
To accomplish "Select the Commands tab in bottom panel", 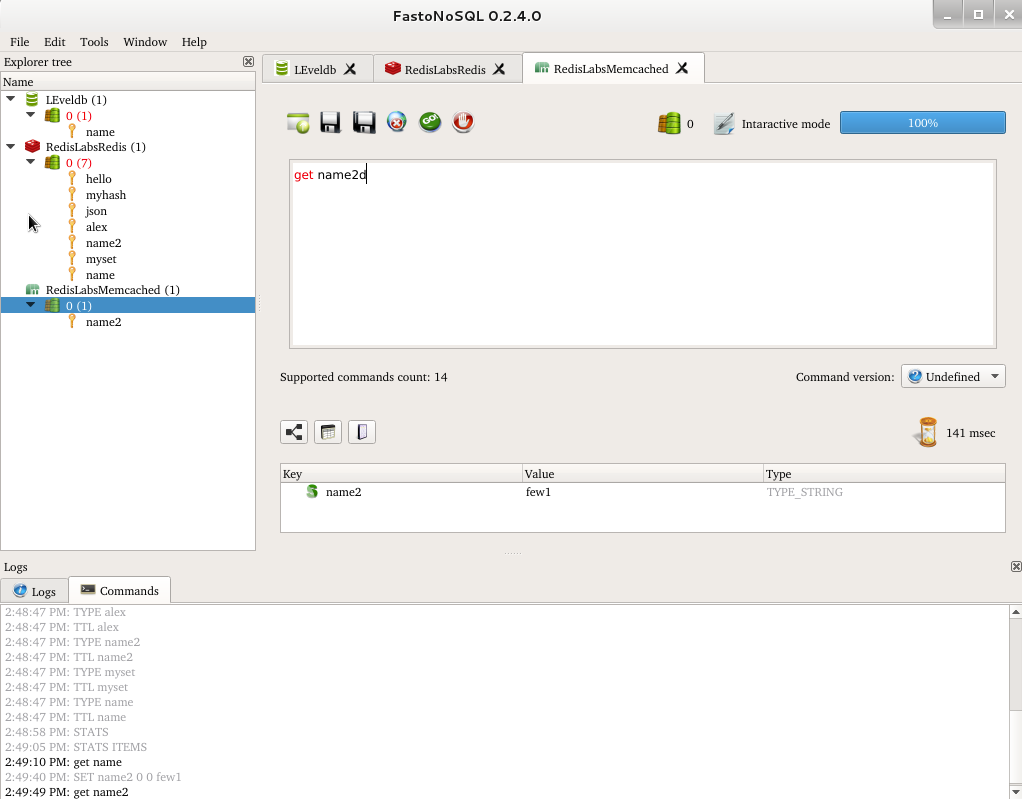I will (x=120, y=590).
